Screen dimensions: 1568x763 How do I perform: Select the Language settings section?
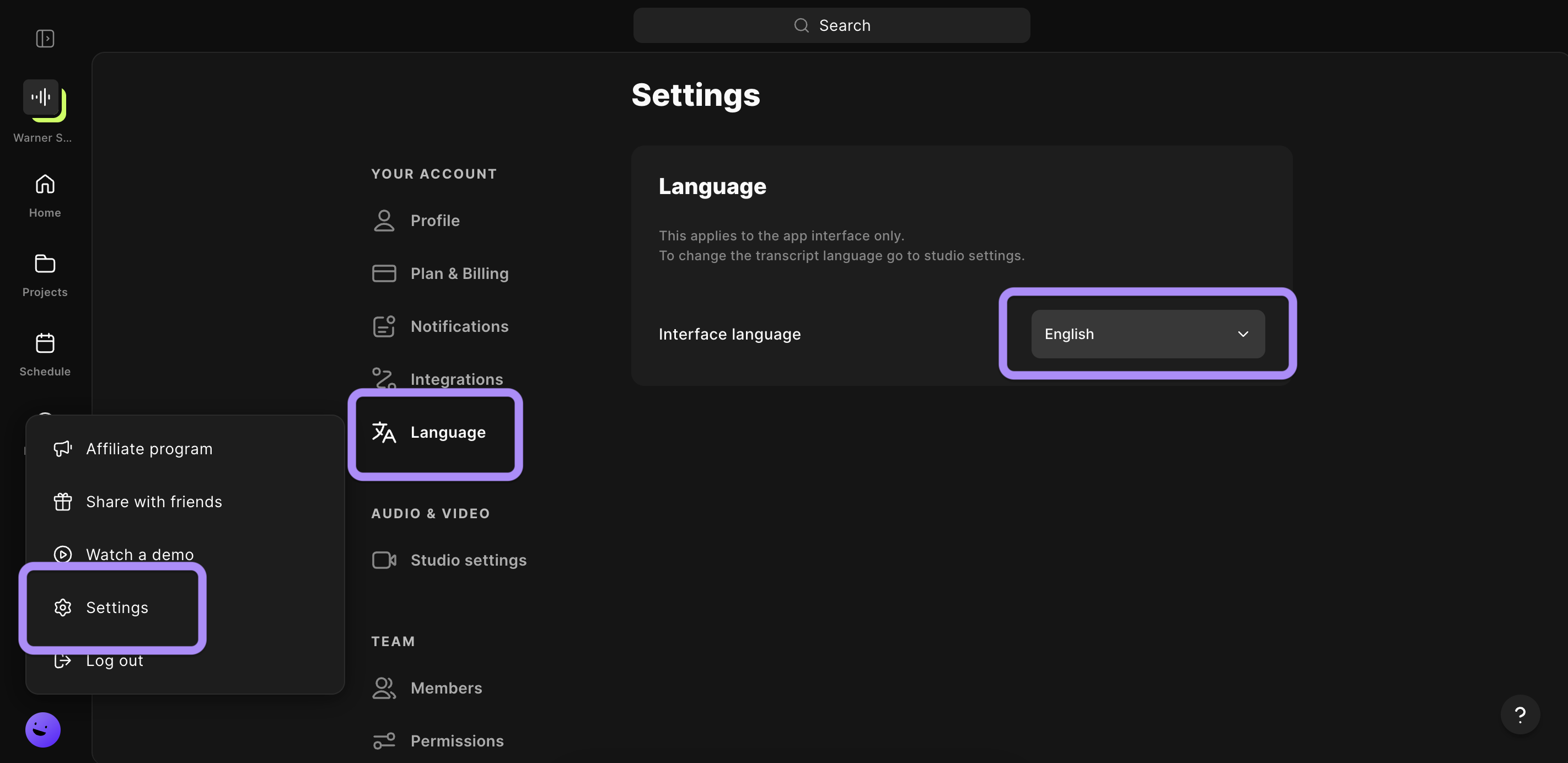429,432
